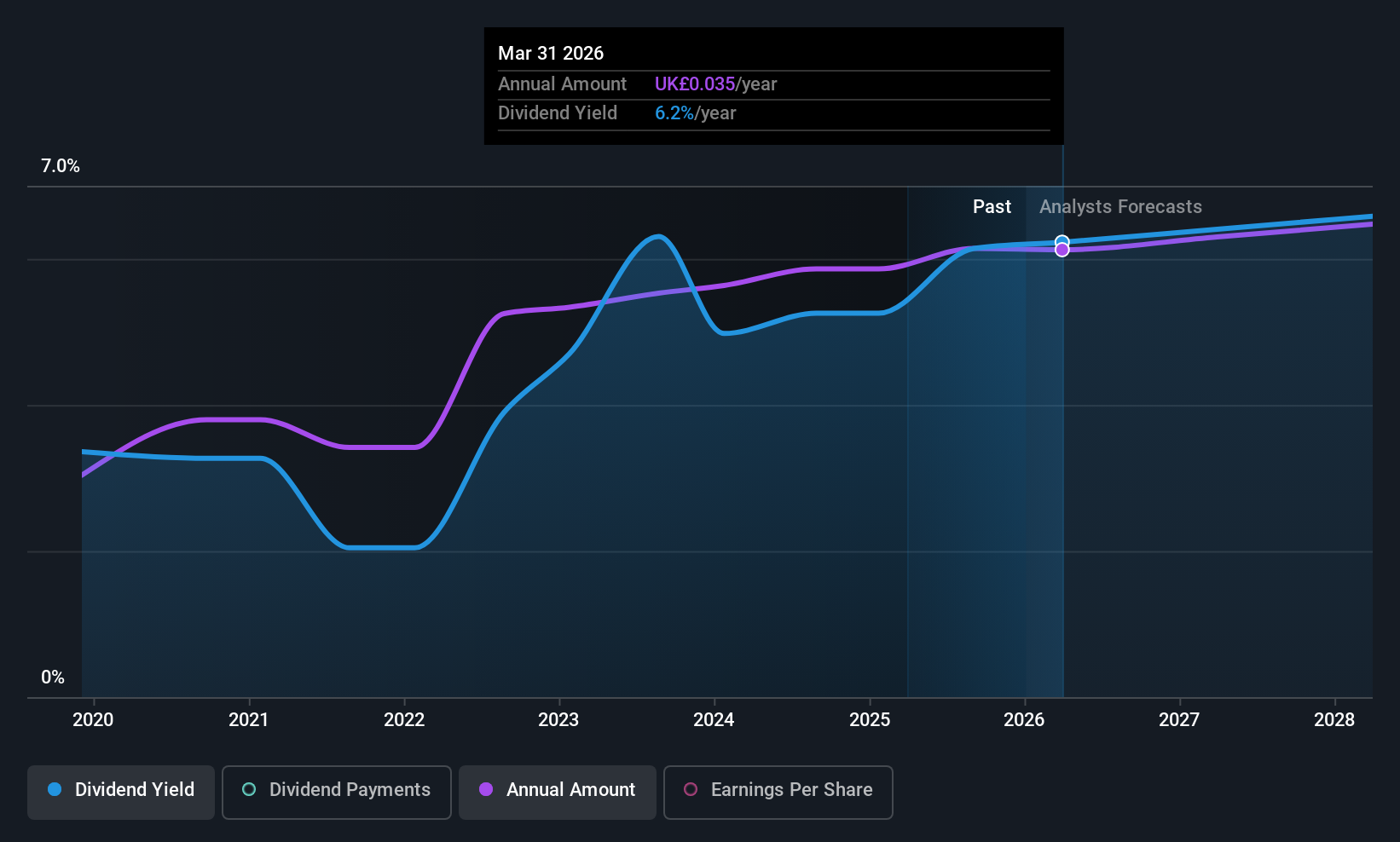The height and width of the screenshot is (842, 1400).
Task: Click the UK£0.035/year tooltip value
Action: [715, 84]
